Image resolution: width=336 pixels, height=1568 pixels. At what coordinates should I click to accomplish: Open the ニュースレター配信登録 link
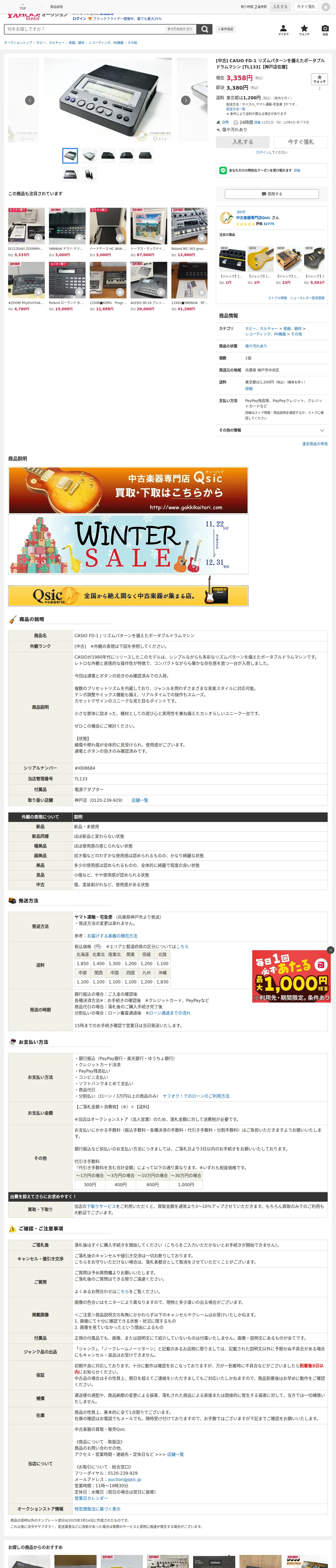tap(307, 298)
